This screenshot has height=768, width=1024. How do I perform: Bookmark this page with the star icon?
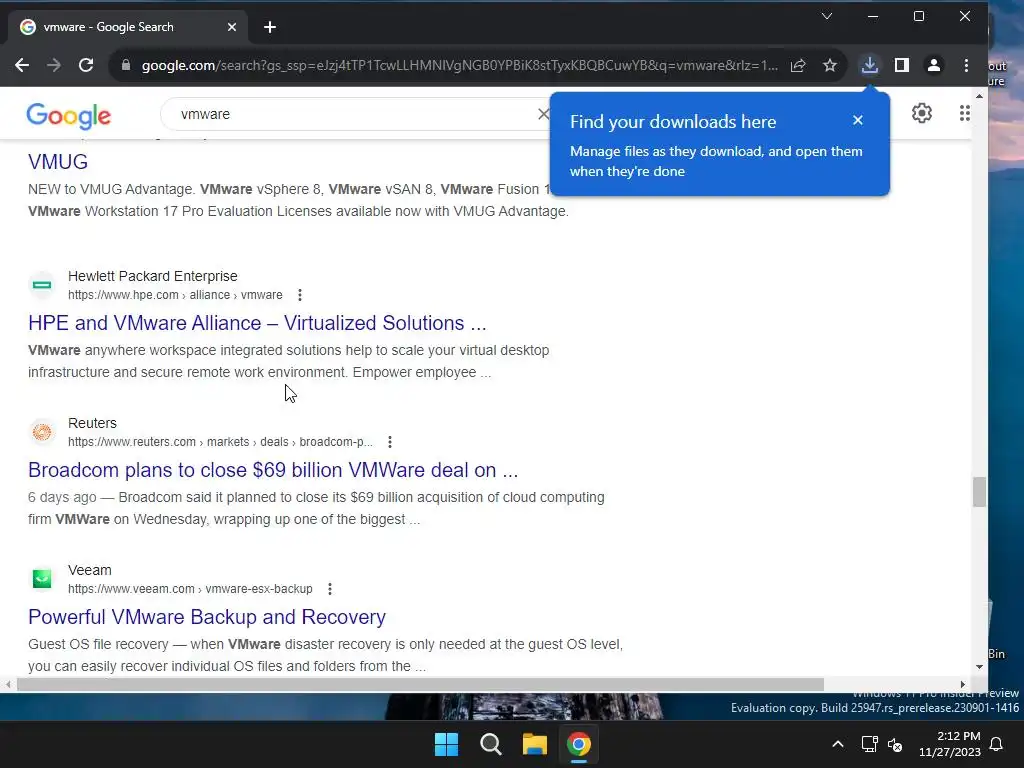coord(830,65)
